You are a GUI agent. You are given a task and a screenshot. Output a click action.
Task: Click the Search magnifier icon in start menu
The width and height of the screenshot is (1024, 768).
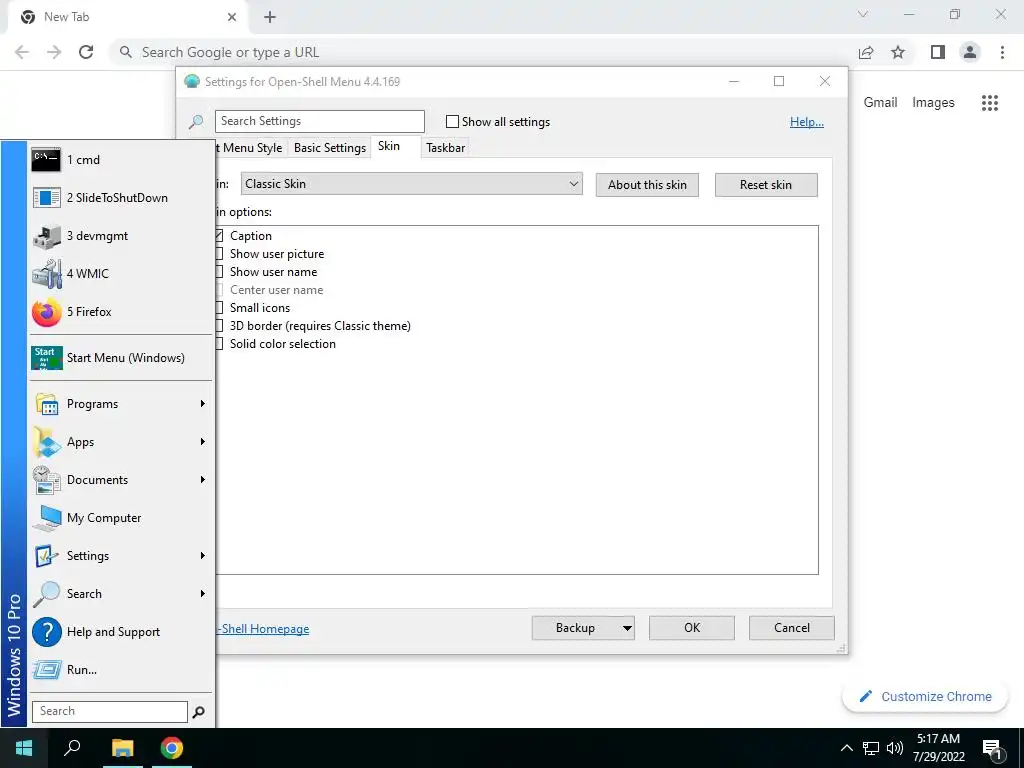[x=46, y=594]
